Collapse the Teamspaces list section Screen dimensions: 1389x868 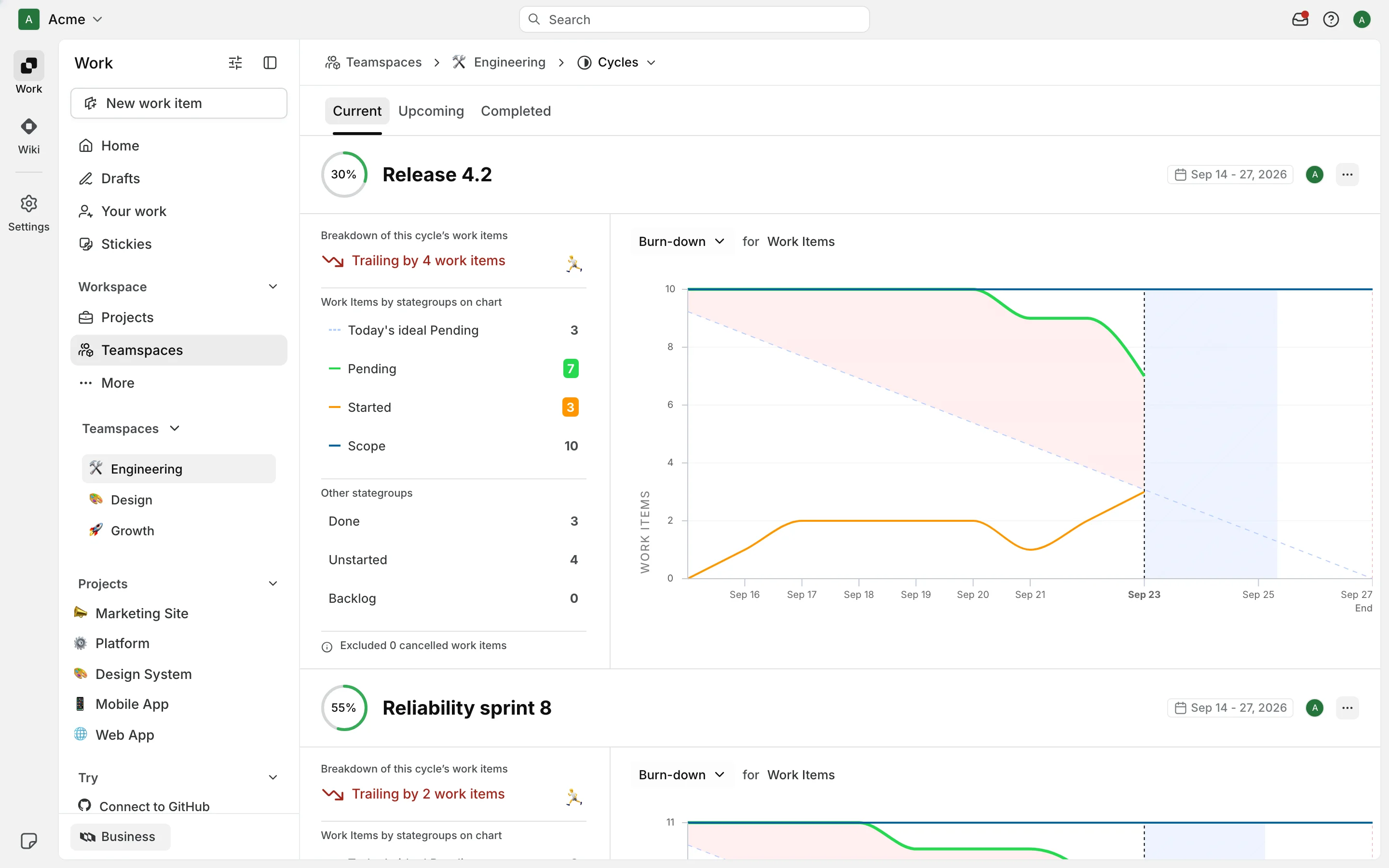click(x=175, y=428)
